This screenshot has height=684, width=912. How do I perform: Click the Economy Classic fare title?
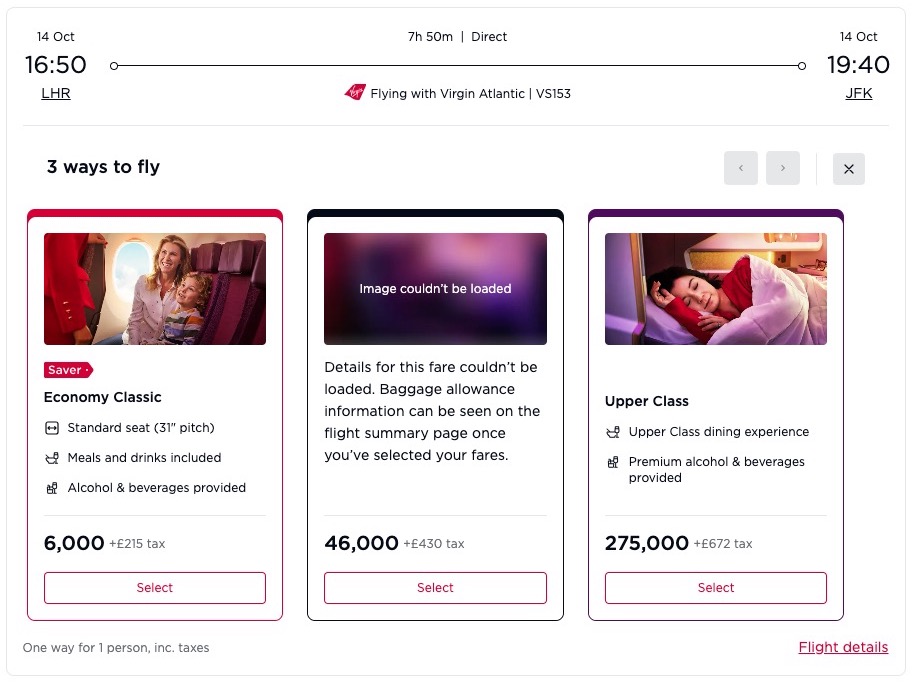[x=102, y=397]
